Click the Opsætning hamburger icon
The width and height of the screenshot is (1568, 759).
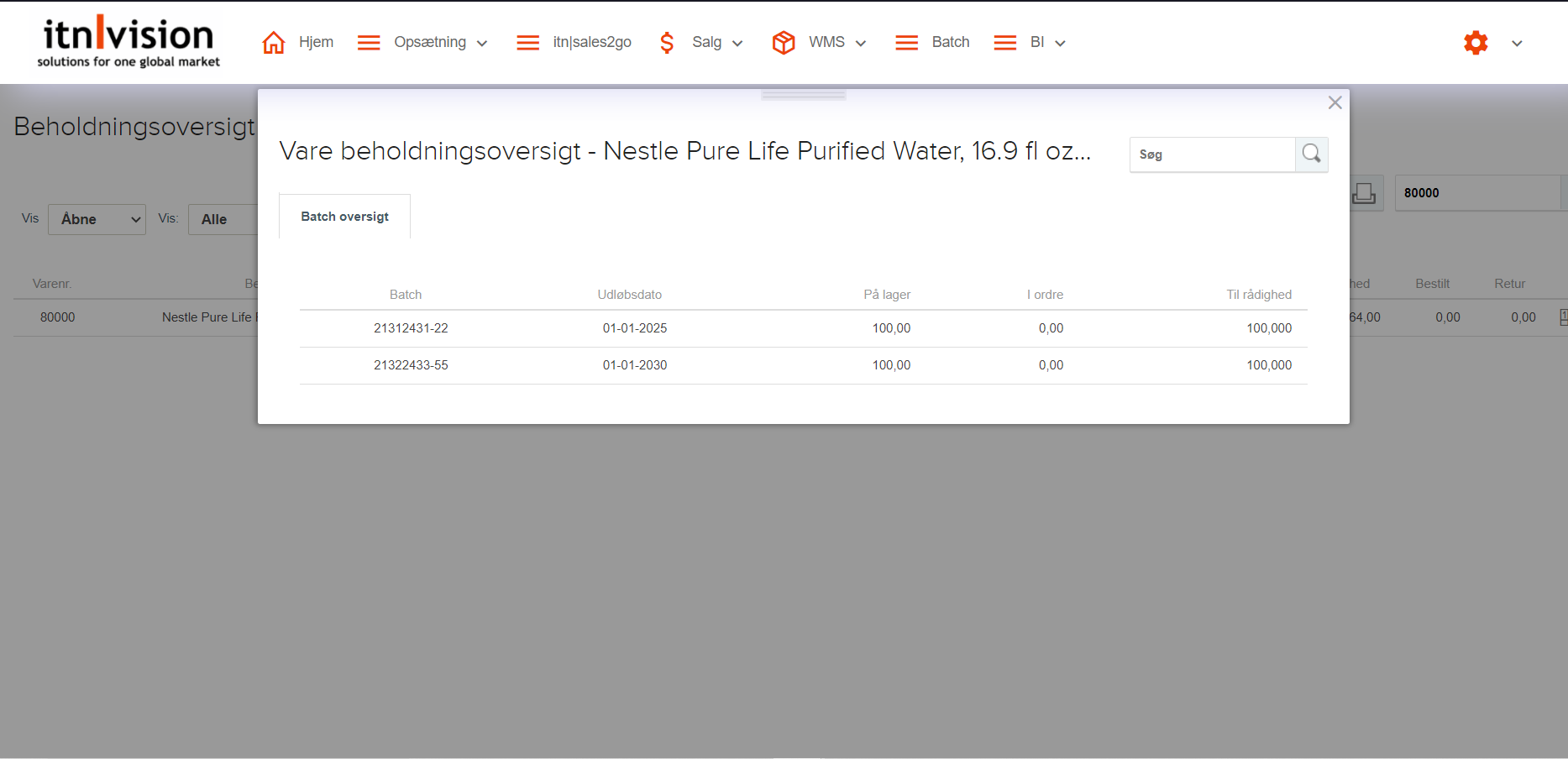(x=369, y=43)
